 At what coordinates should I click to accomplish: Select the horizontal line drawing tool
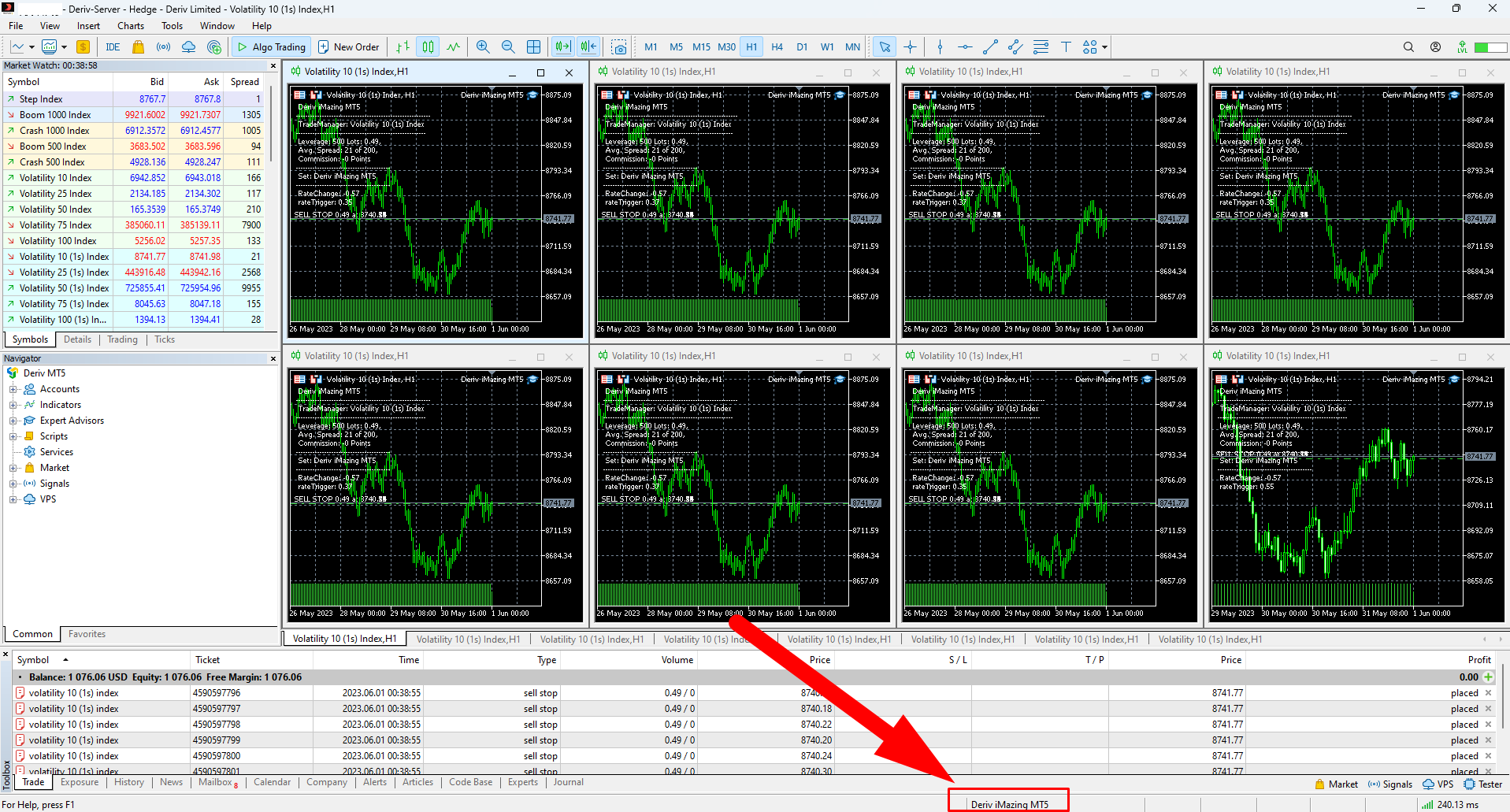click(x=965, y=47)
